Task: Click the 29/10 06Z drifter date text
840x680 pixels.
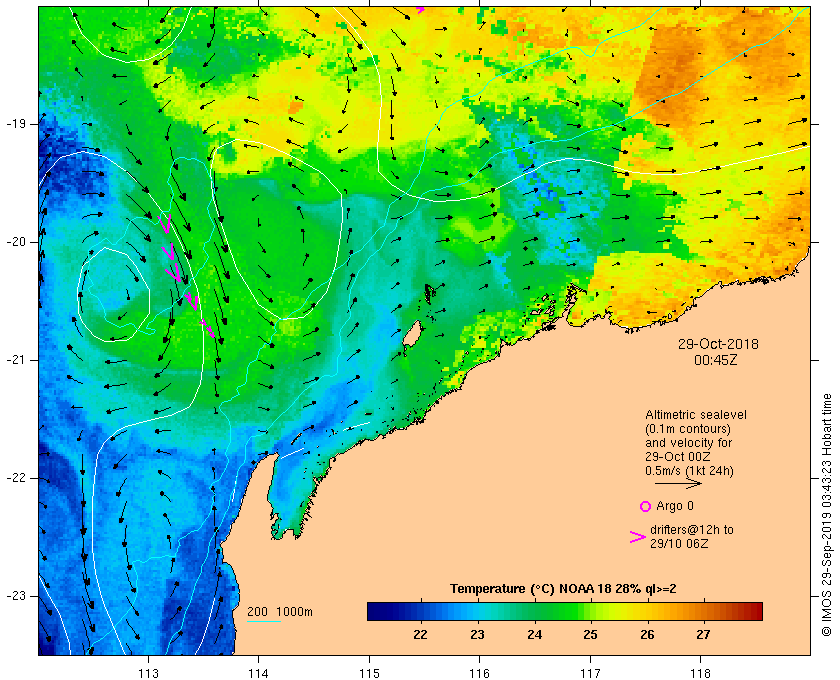Action: point(679,544)
